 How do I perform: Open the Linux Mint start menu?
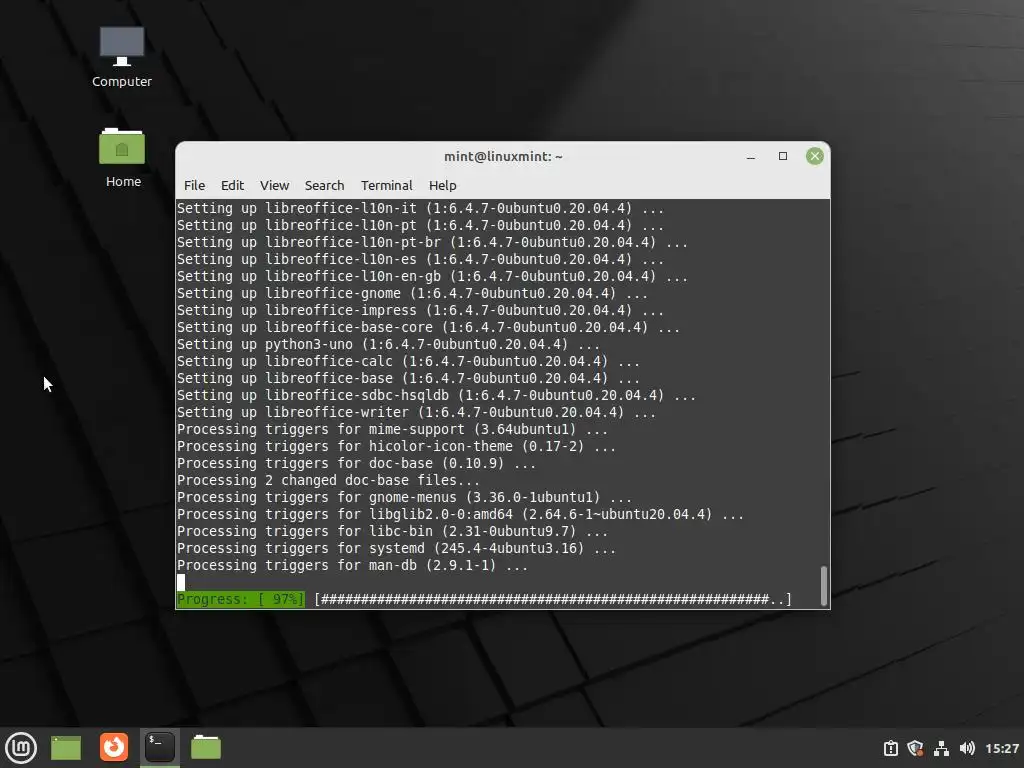click(x=21, y=747)
